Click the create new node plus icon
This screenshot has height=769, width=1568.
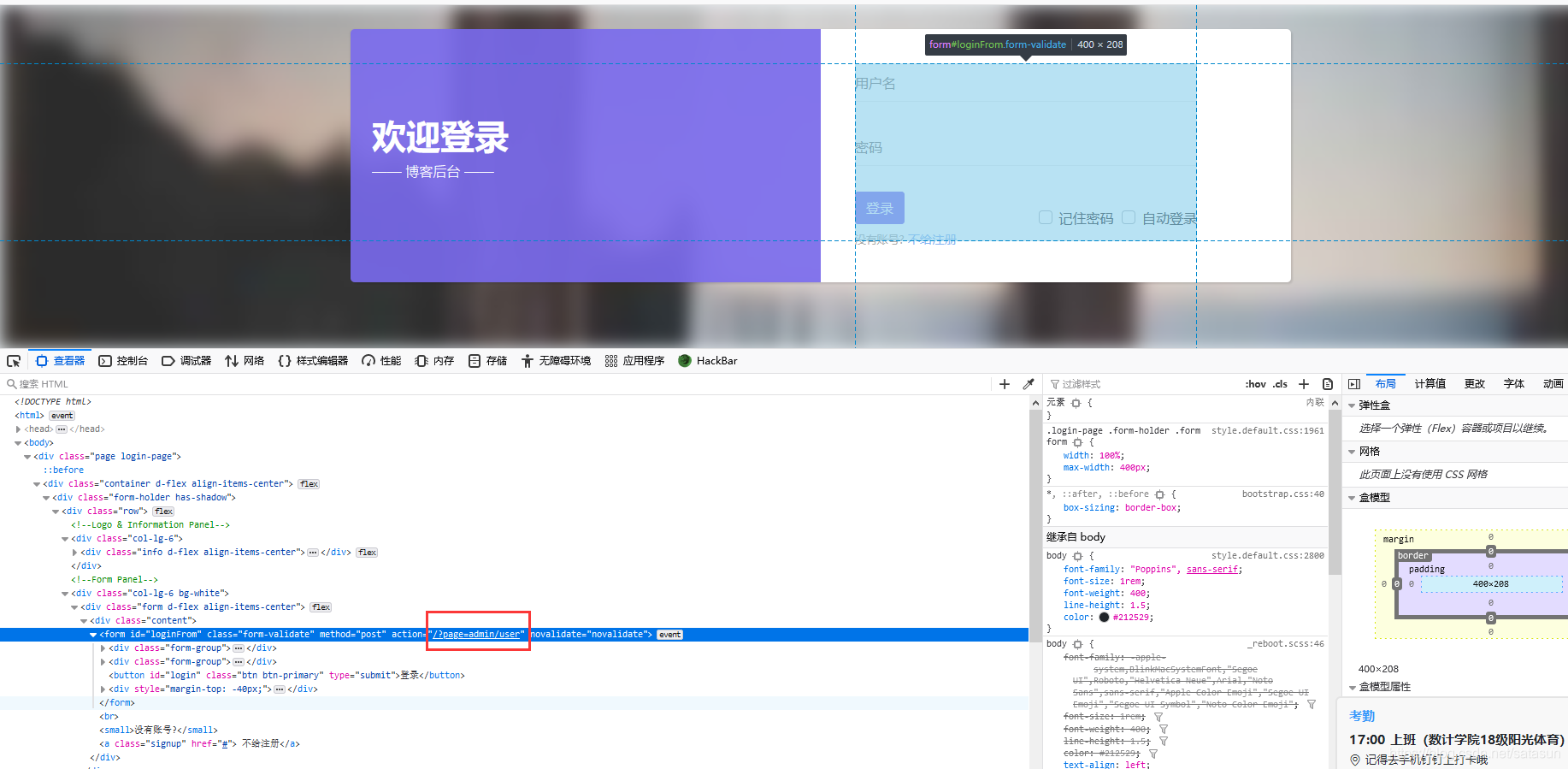1005,384
